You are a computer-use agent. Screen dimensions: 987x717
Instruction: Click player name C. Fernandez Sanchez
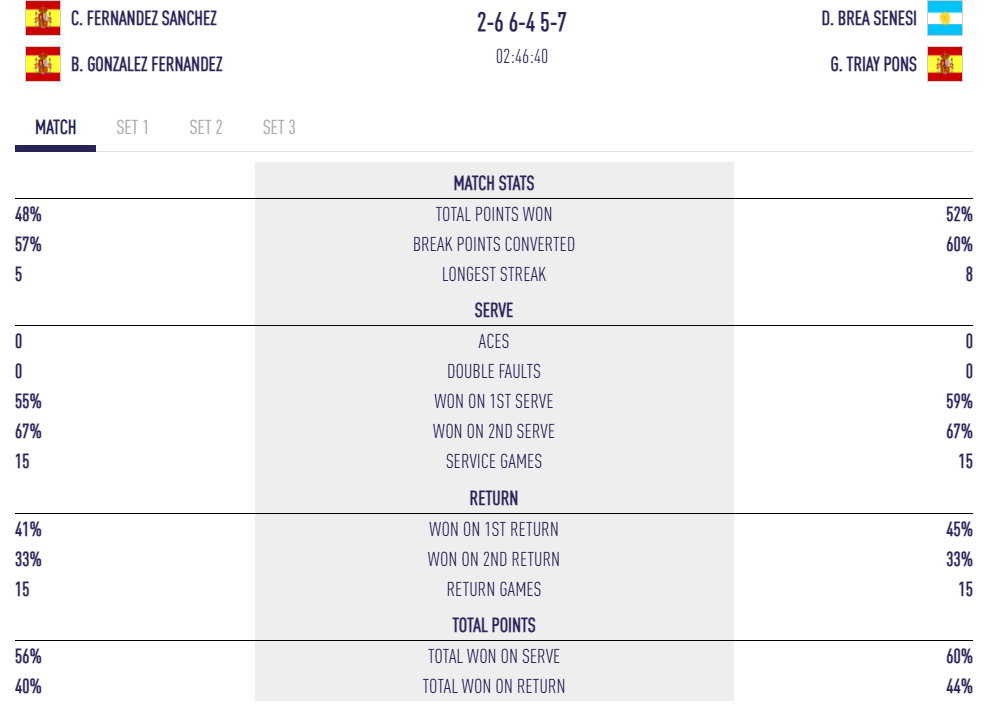pos(144,18)
